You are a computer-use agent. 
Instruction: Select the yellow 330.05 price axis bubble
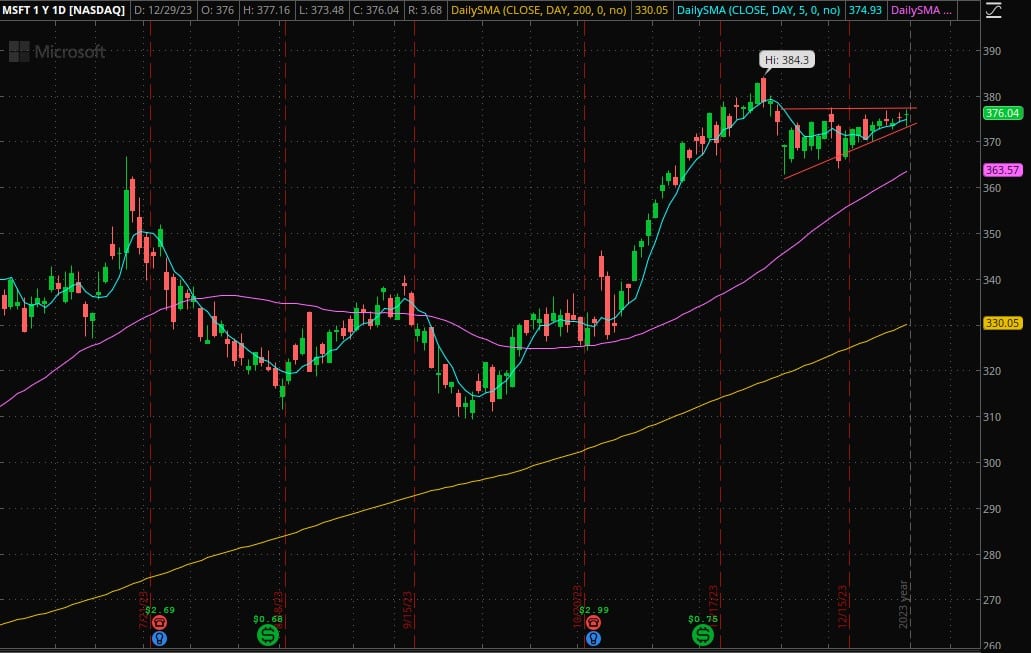pyautogui.click(x=1002, y=323)
